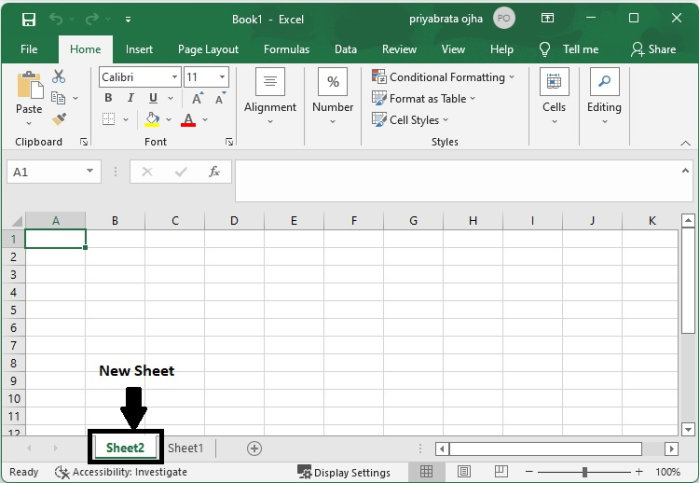Click the Insert Function fx icon
Screen dimensions: 700x483
click(x=214, y=172)
